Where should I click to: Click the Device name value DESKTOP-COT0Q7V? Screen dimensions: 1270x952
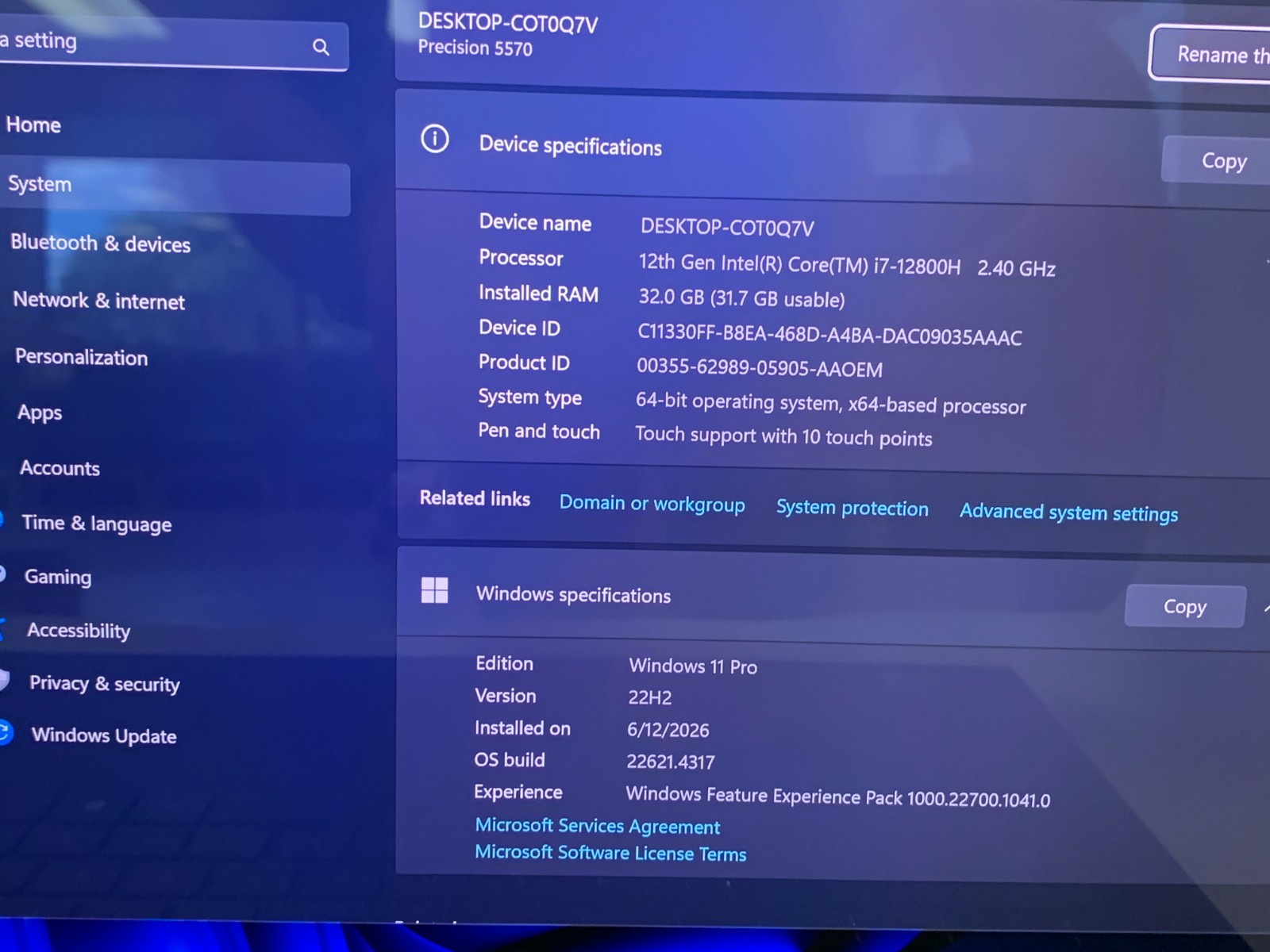727,228
